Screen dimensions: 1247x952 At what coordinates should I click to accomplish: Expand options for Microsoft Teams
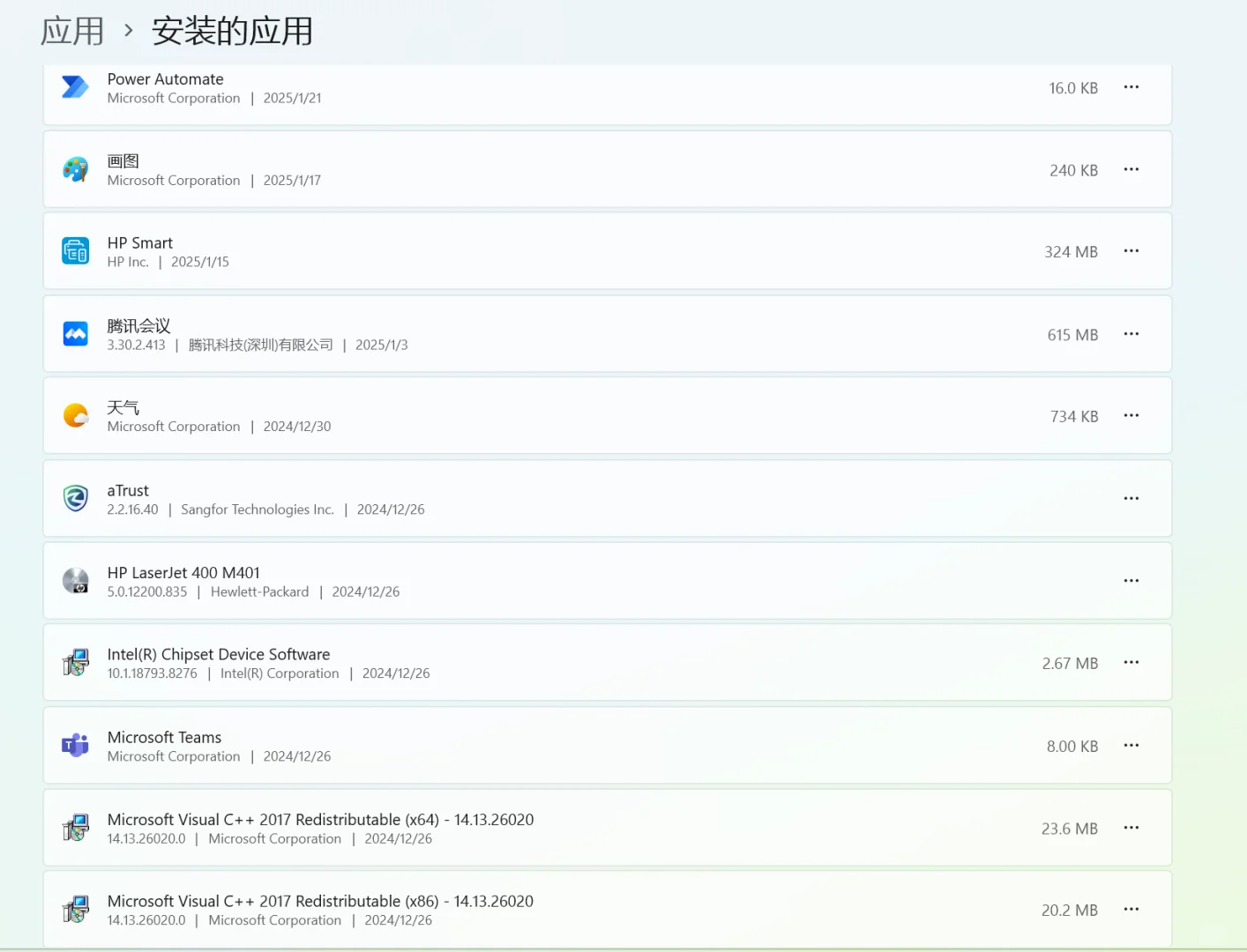coord(1131,745)
